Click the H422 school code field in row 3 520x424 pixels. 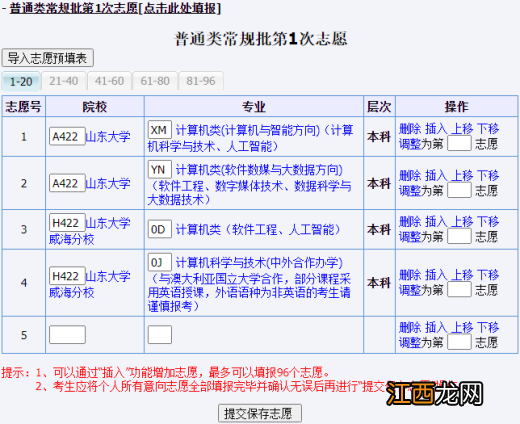click(x=67, y=223)
